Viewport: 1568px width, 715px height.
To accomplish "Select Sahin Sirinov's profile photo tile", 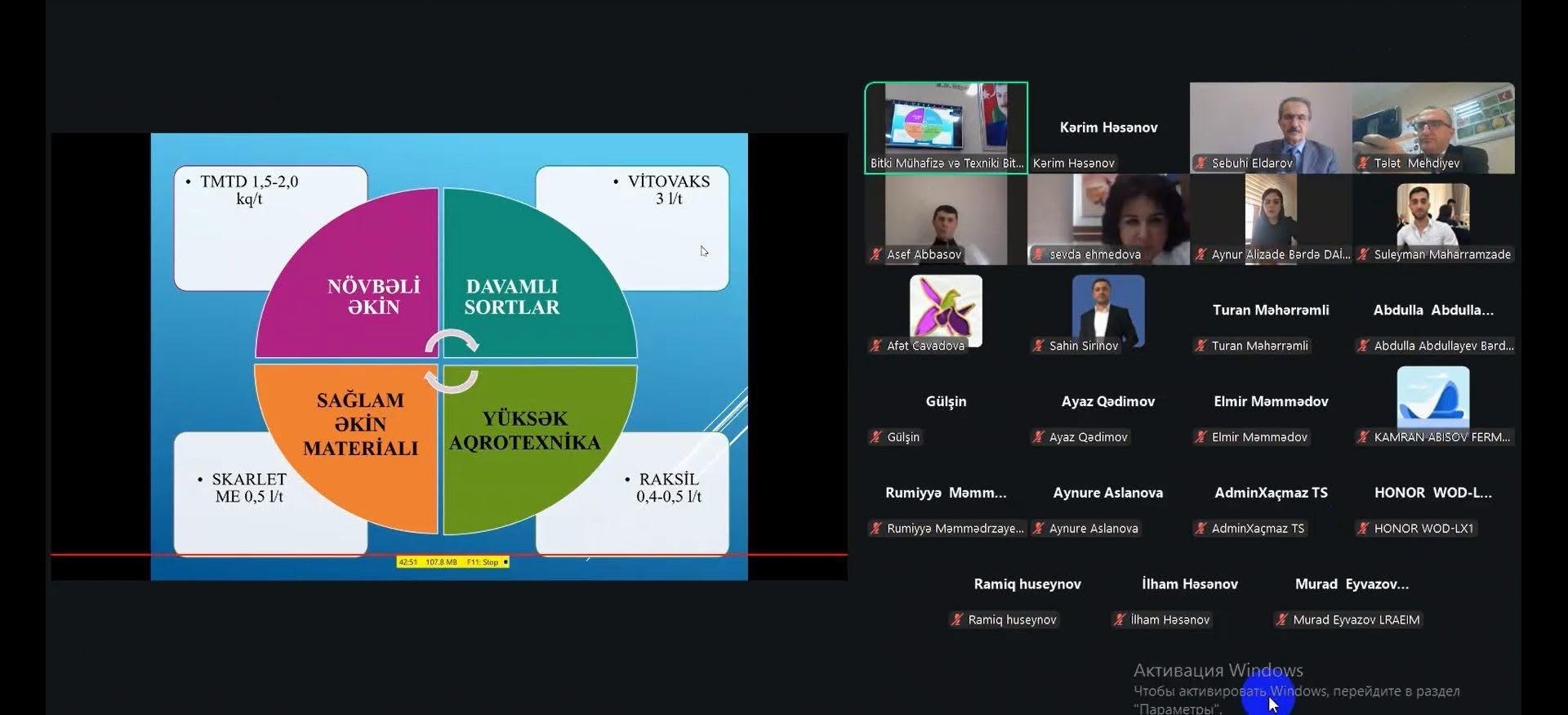I will tap(1107, 309).
